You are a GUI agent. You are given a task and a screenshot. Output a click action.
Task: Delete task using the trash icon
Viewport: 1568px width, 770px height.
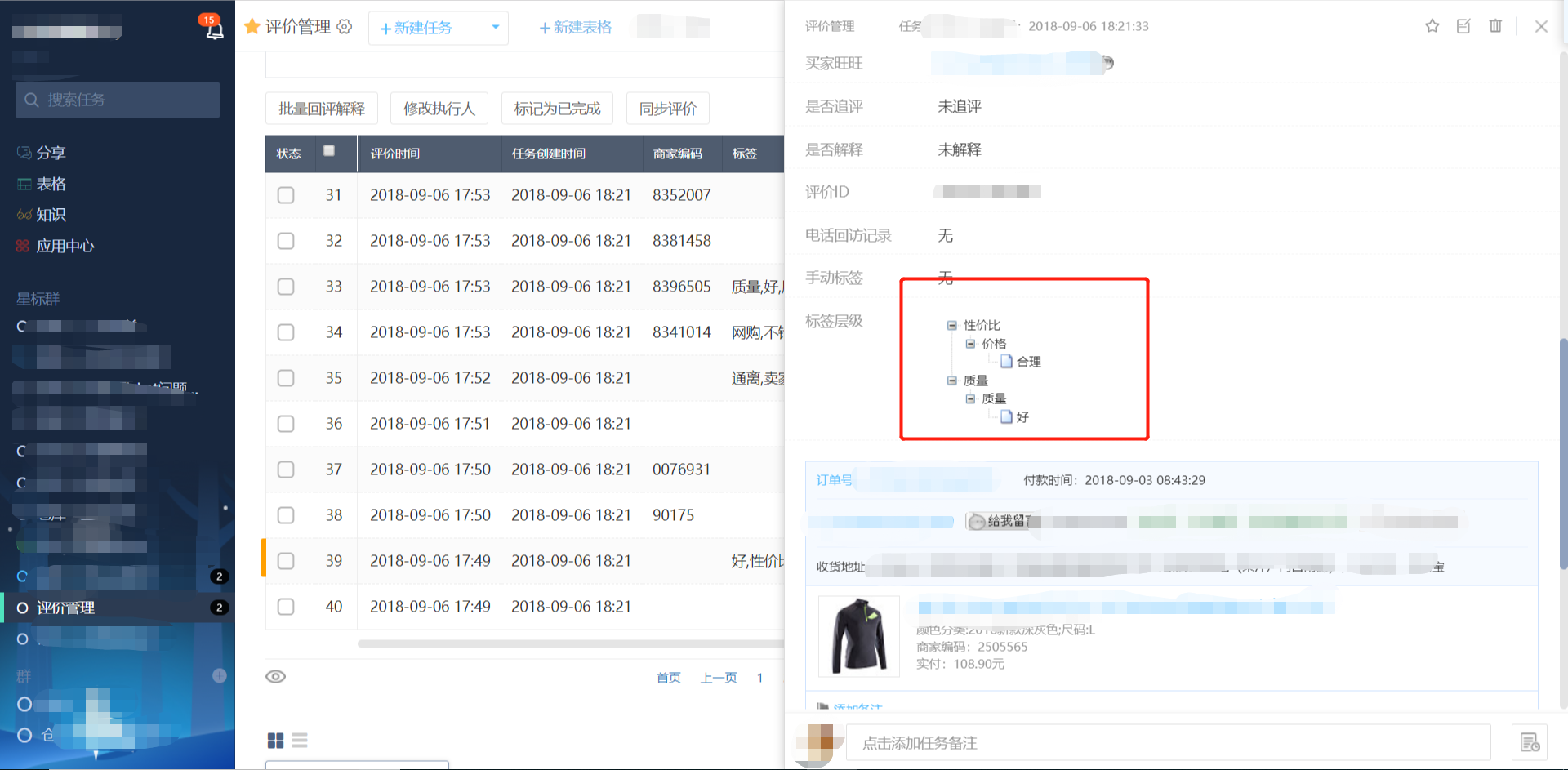point(1495,26)
